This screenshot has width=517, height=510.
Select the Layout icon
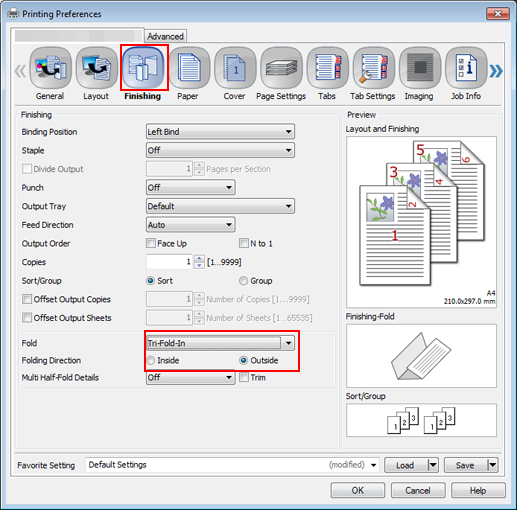coord(96,68)
